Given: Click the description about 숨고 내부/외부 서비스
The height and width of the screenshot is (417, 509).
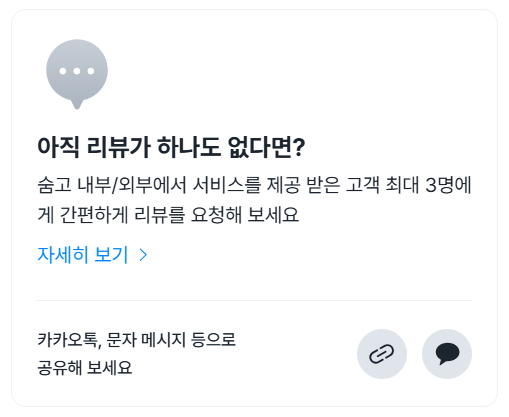Looking at the screenshot, I should (x=254, y=200).
